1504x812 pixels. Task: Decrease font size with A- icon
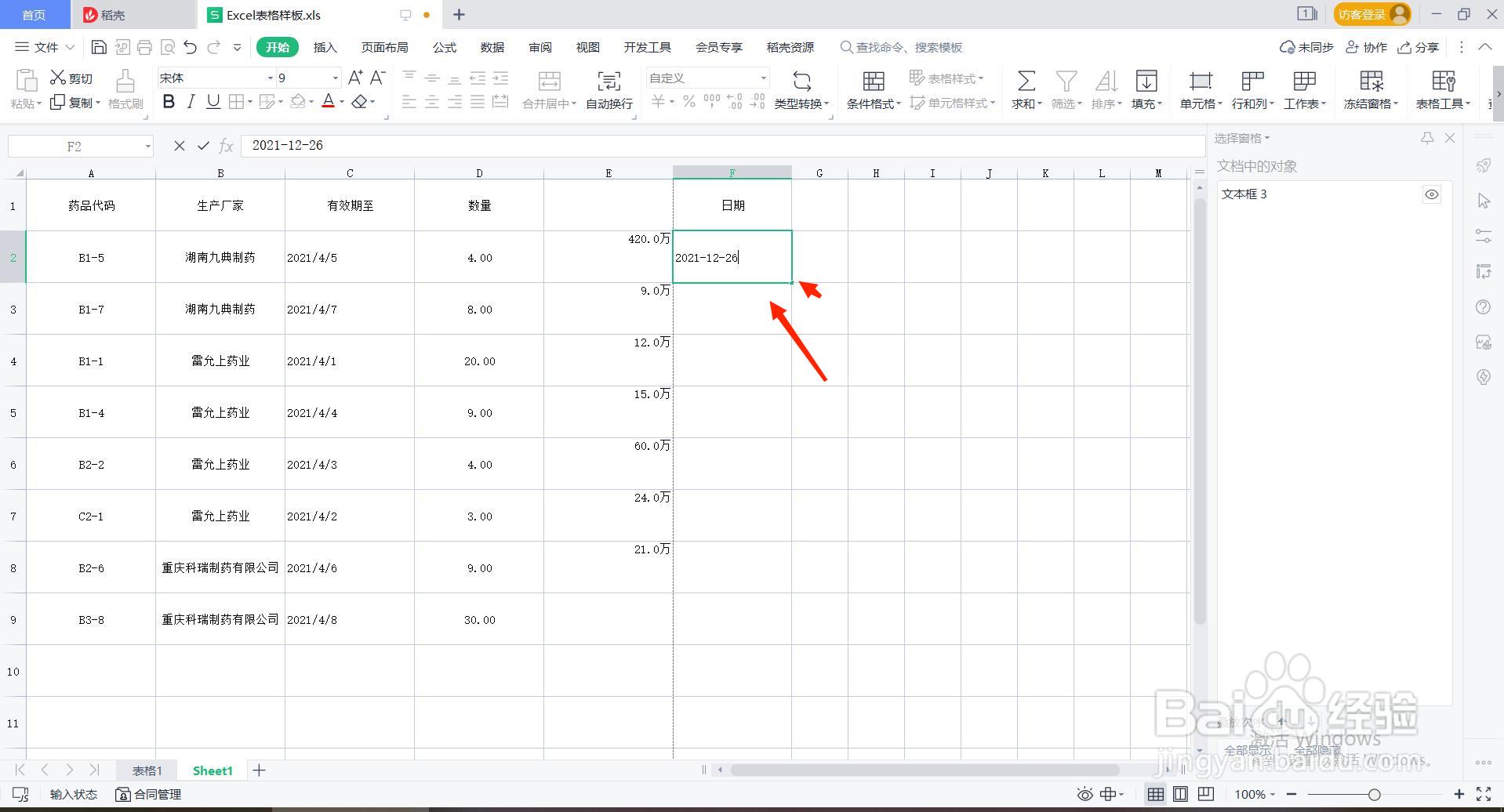coord(378,78)
